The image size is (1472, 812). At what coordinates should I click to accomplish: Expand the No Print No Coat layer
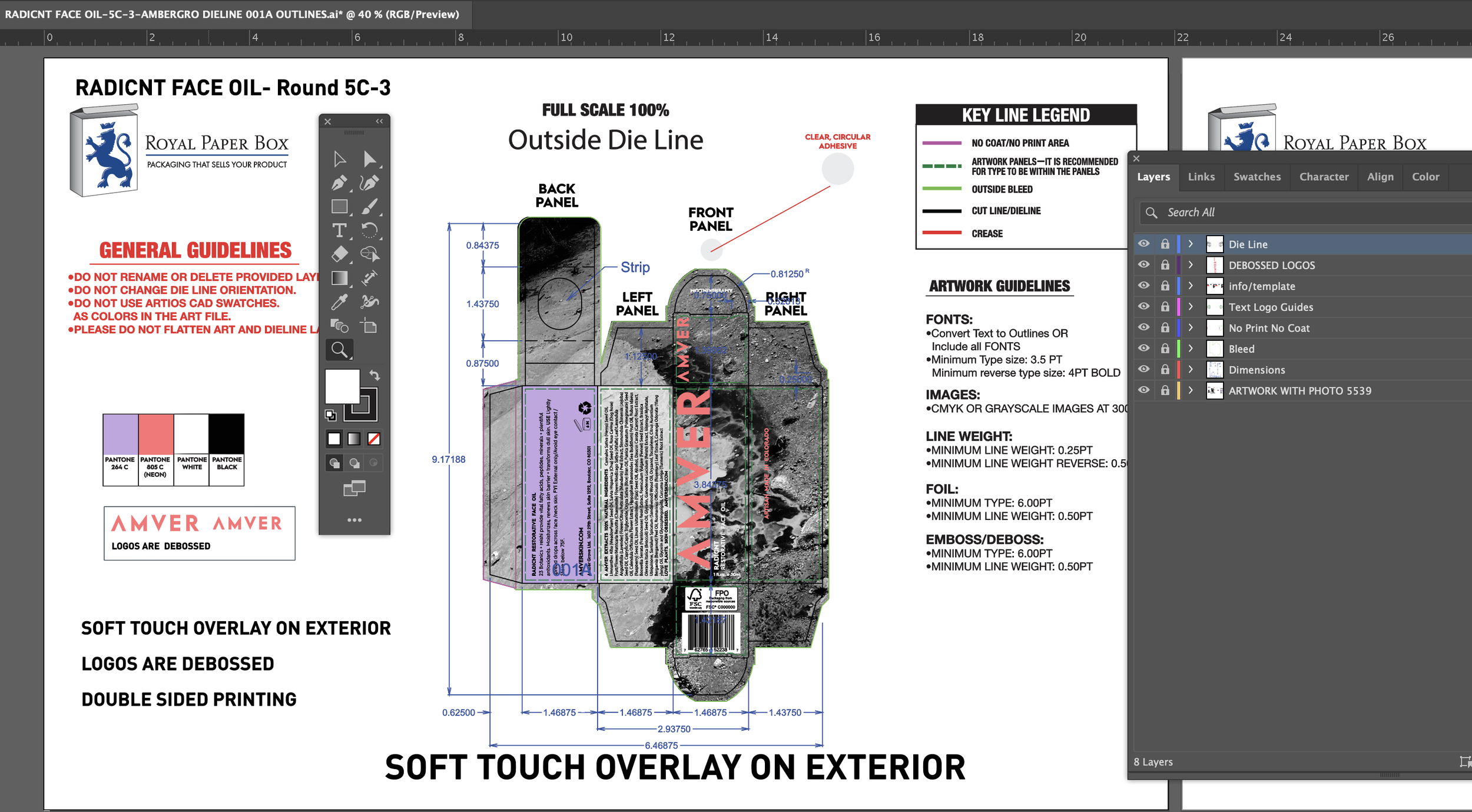click(x=1191, y=327)
